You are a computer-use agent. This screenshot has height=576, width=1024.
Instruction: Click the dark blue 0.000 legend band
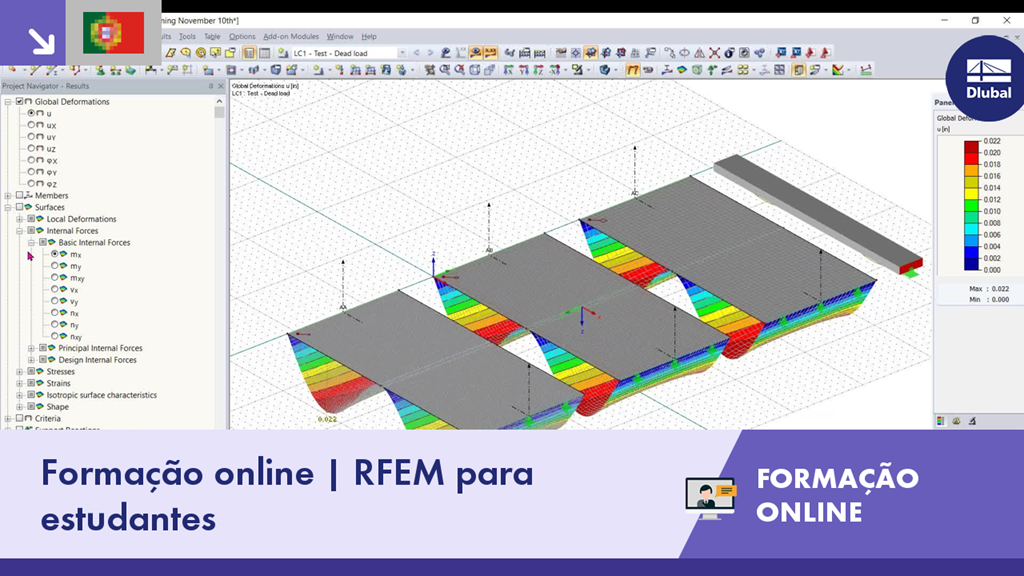(972, 264)
